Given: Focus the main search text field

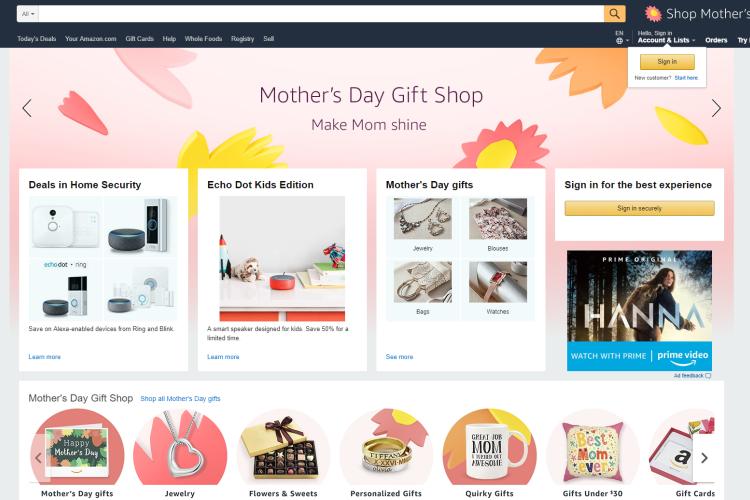Looking at the screenshot, I should point(321,14).
